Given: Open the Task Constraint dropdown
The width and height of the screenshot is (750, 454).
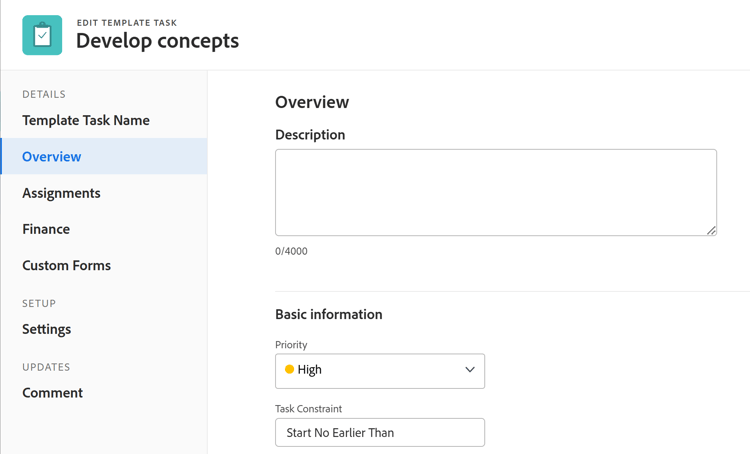Looking at the screenshot, I should point(380,433).
